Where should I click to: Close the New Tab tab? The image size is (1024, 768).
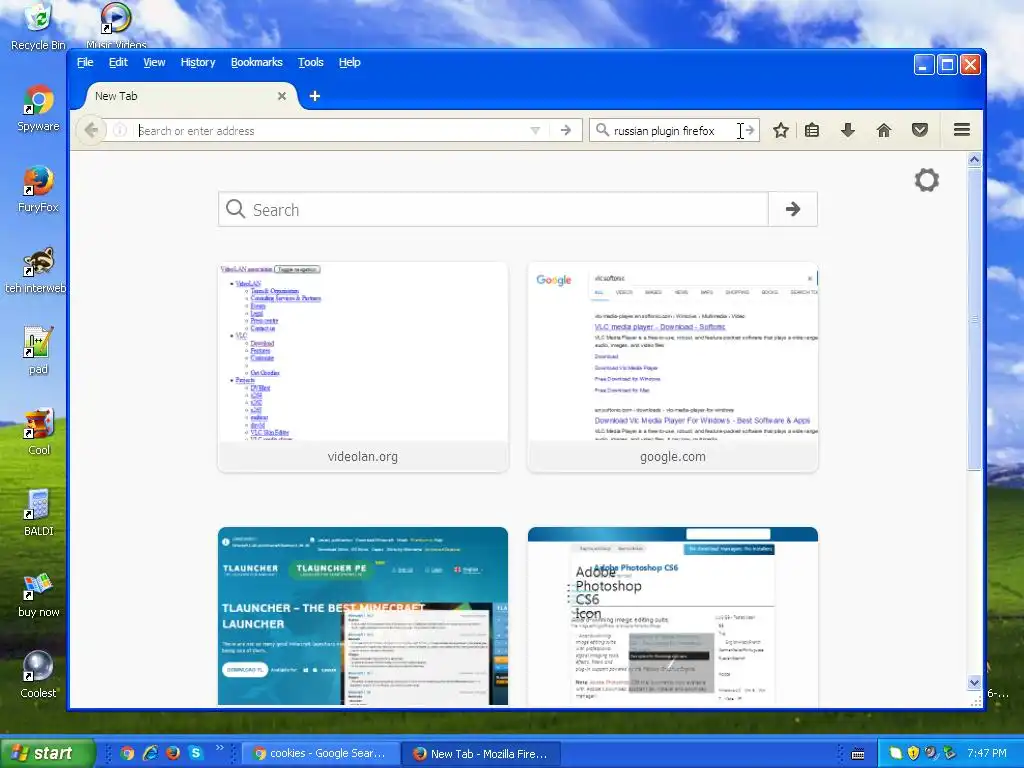pos(281,96)
